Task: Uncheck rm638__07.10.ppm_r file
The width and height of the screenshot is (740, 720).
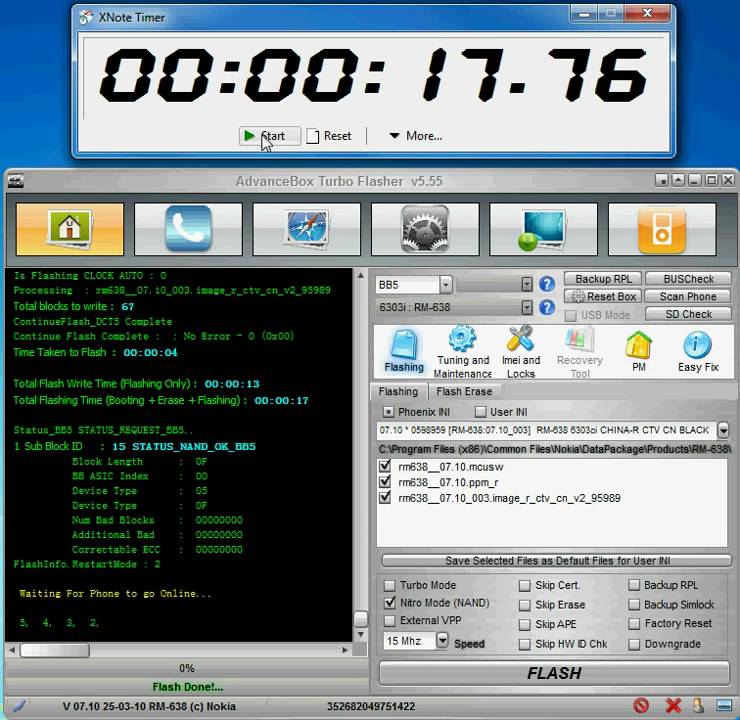Action: 385,482
